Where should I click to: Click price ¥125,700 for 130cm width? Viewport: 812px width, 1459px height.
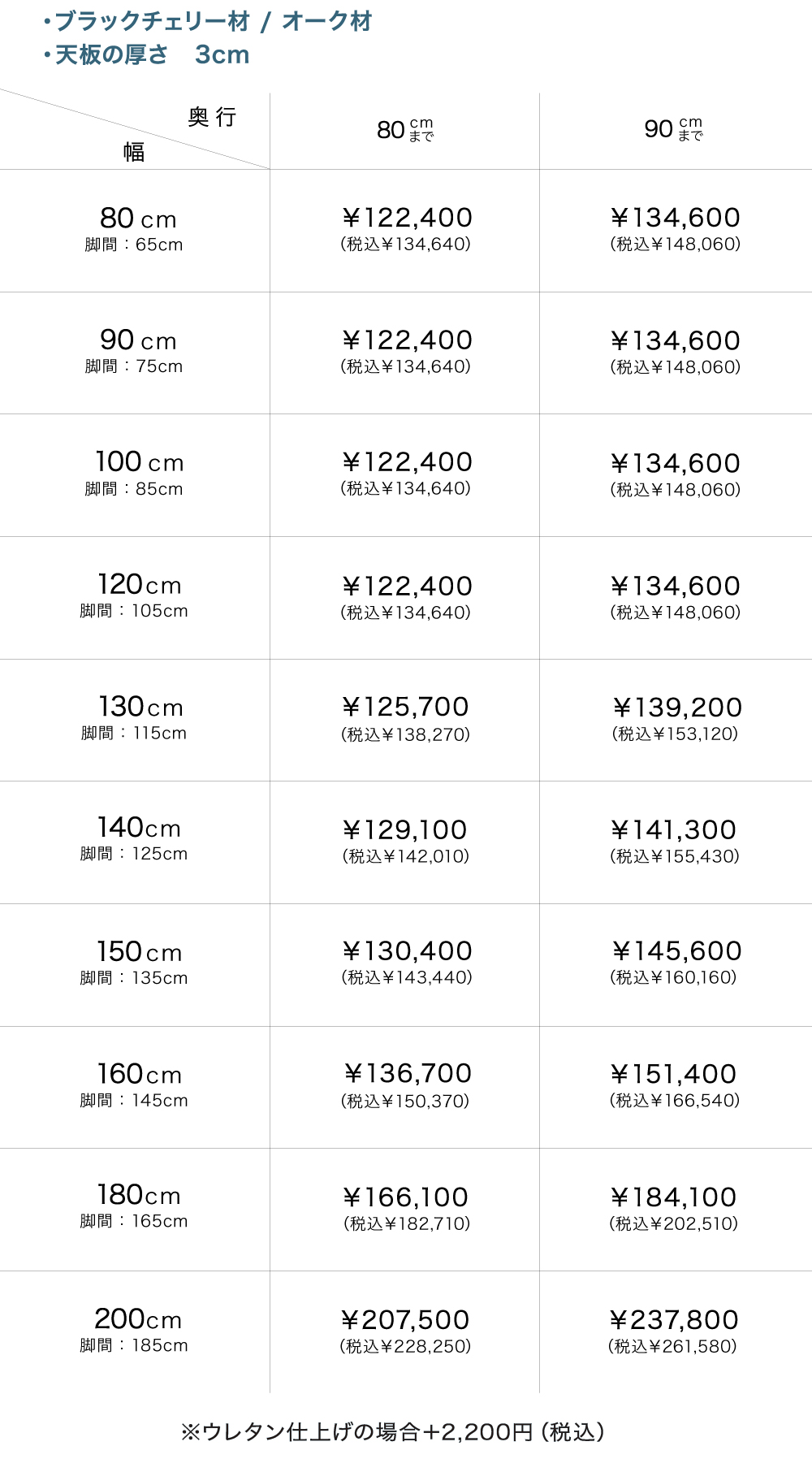(x=405, y=708)
